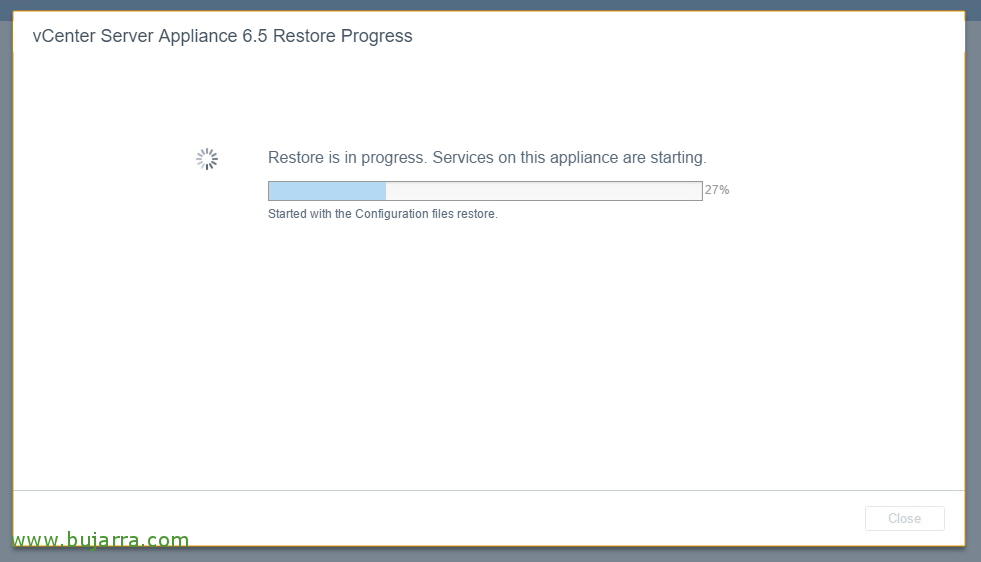The height and width of the screenshot is (562, 981).
Task: Click the dimmed background at the dialog's left edge
Action: pos(6,282)
